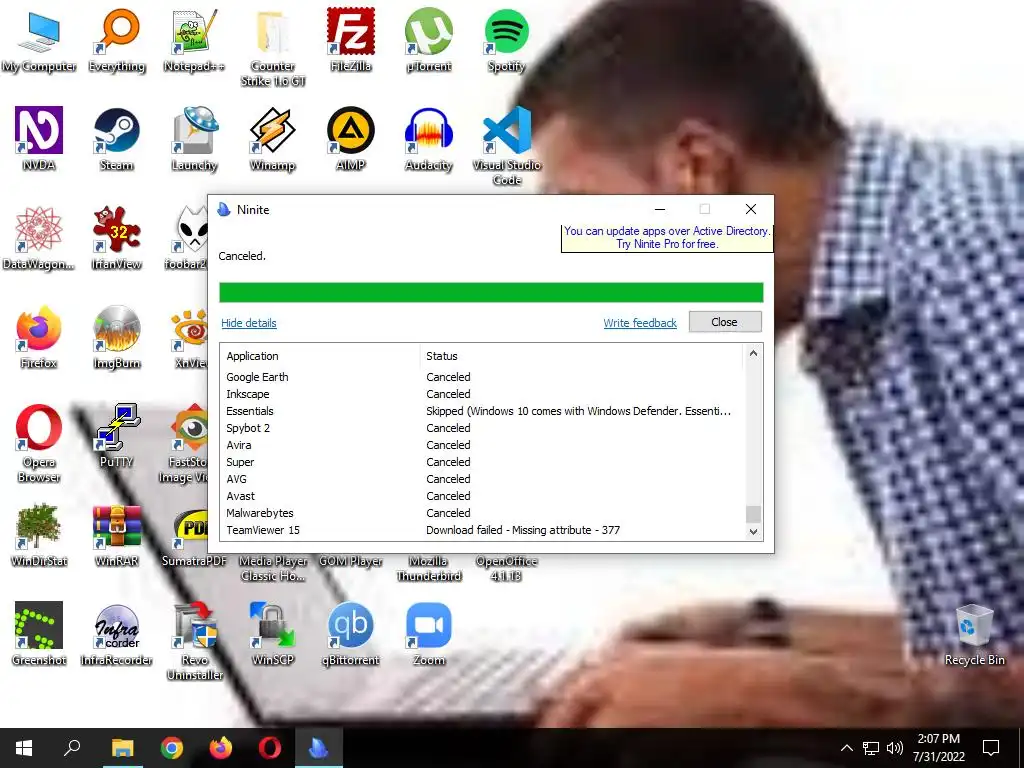Select the WinRAR desktop icon
1024x768 pixels.
(x=117, y=535)
